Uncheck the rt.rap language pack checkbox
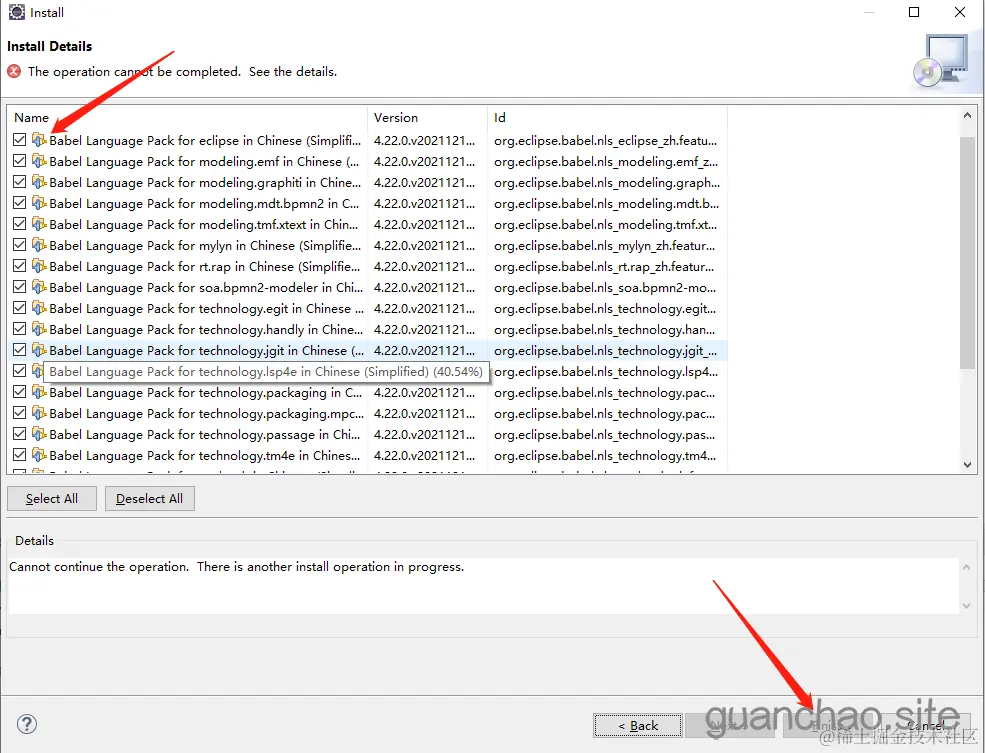 coord(19,266)
